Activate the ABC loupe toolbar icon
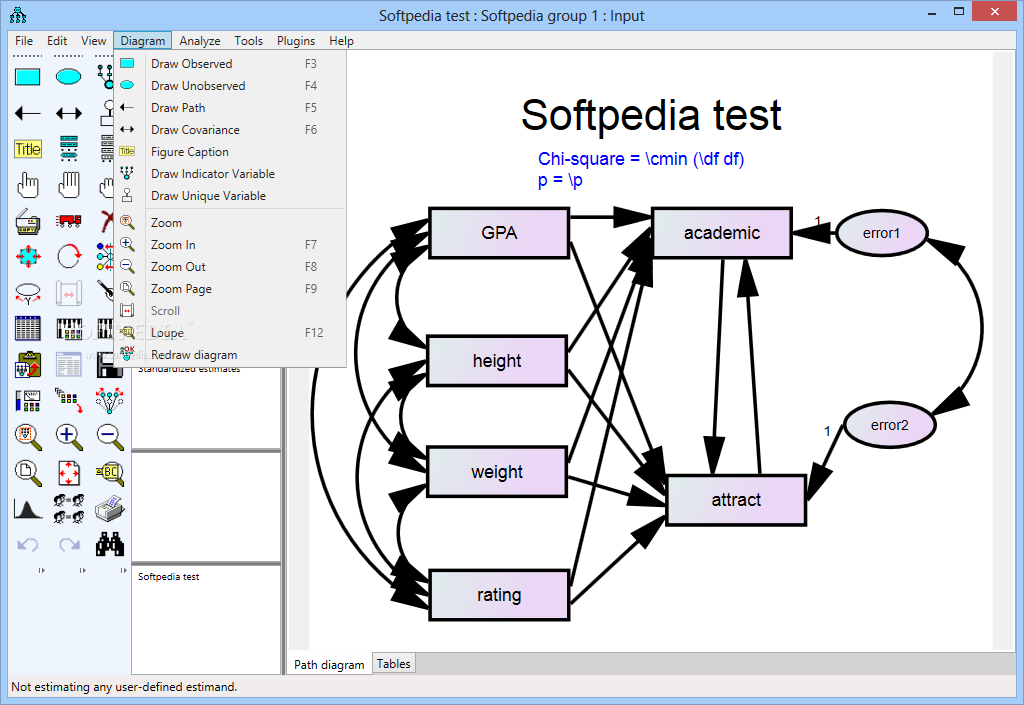The image size is (1024, 705). [109, 473]
